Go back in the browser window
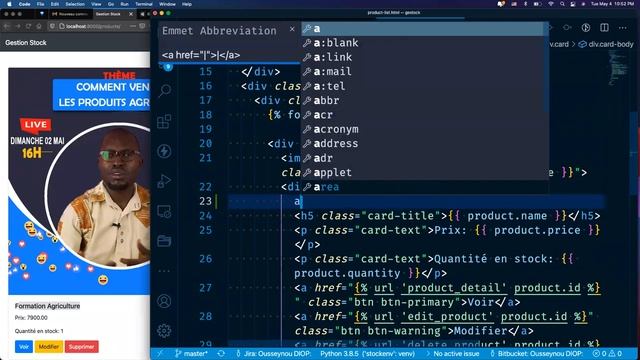 coord(7,26)
